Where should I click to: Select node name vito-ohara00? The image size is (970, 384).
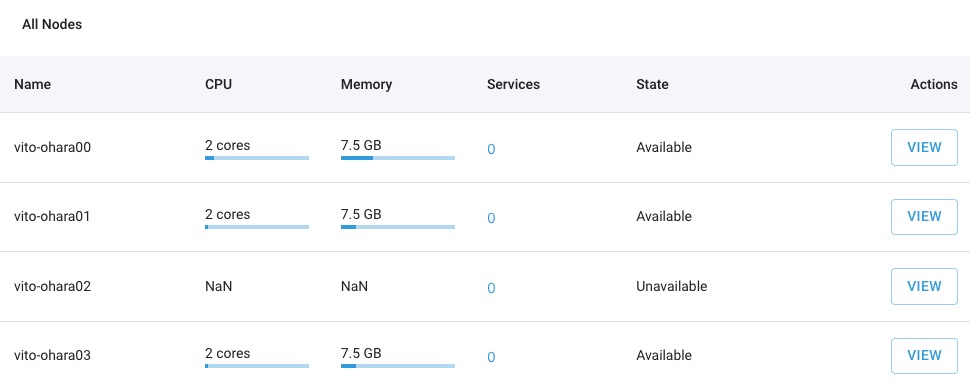click(52, 148)
